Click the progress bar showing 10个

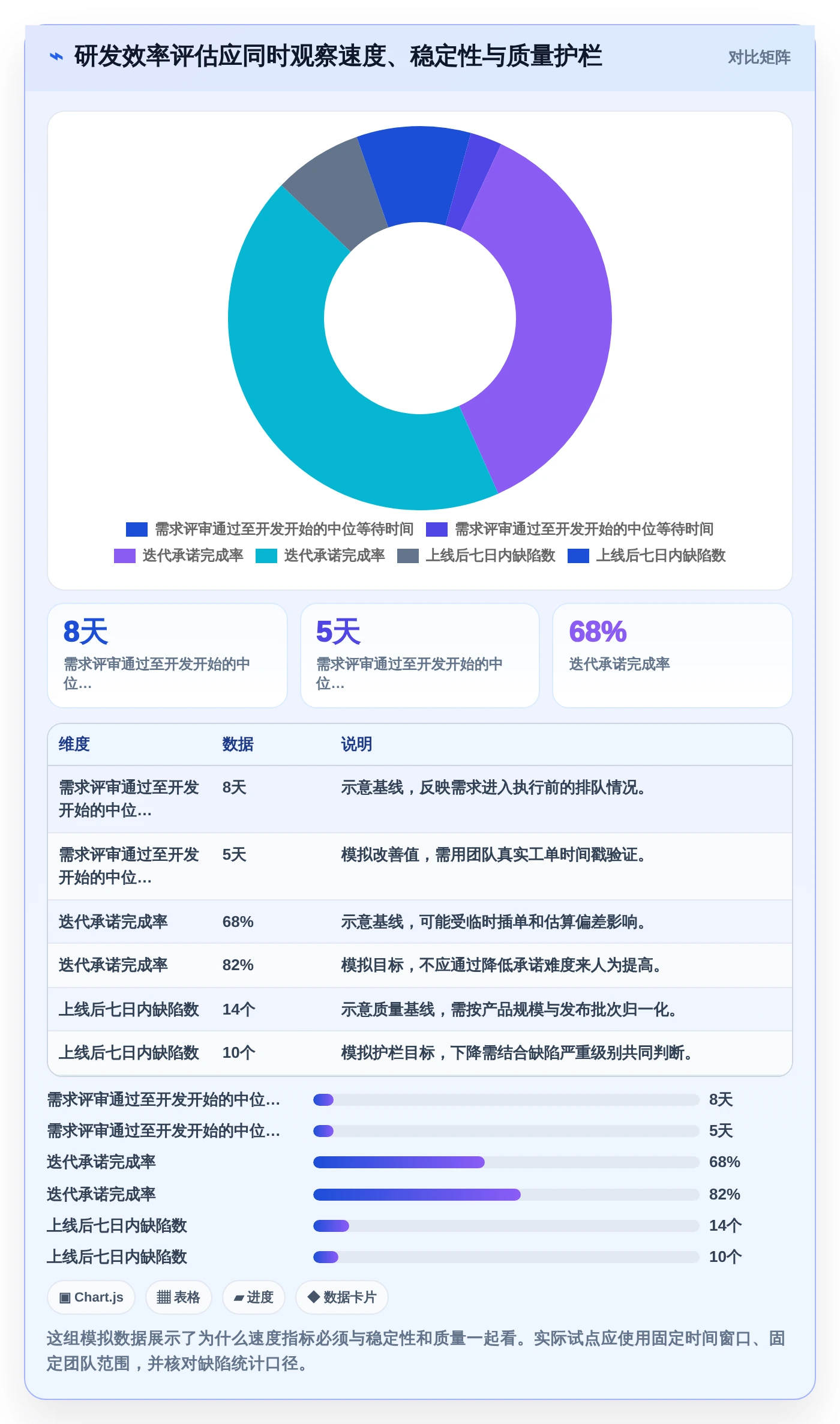click(506, 1257)
